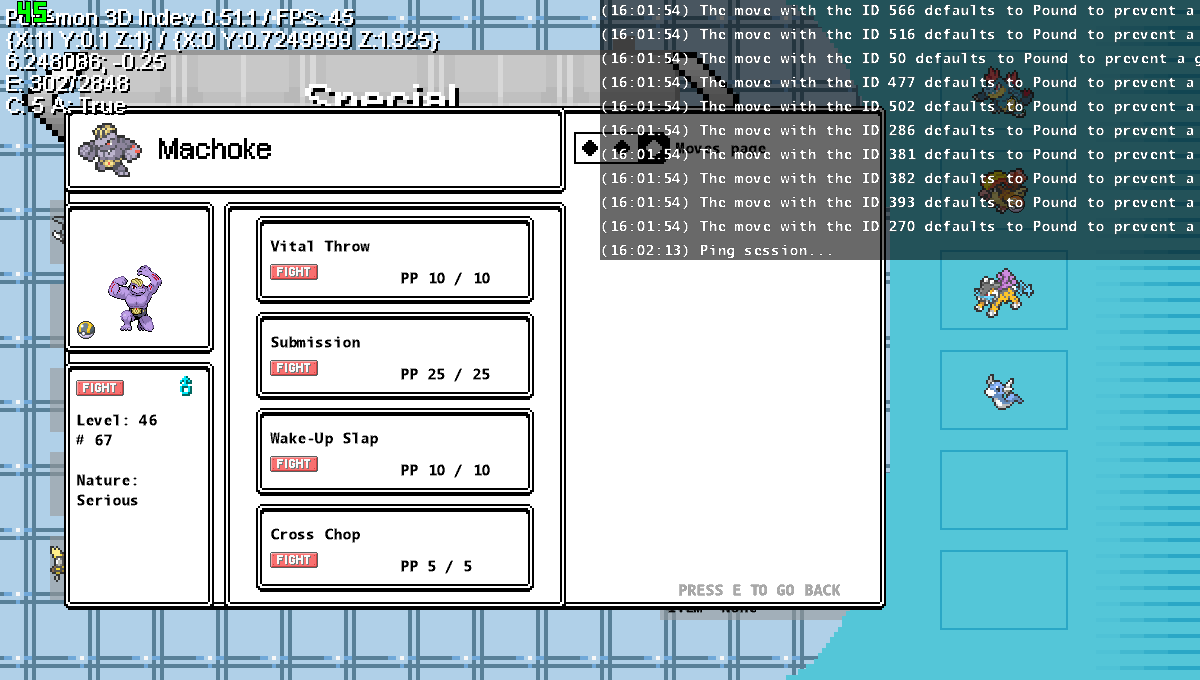
Task: Click PP 5 / 5 of Cross Chop
Action: [x=436, y=566]
